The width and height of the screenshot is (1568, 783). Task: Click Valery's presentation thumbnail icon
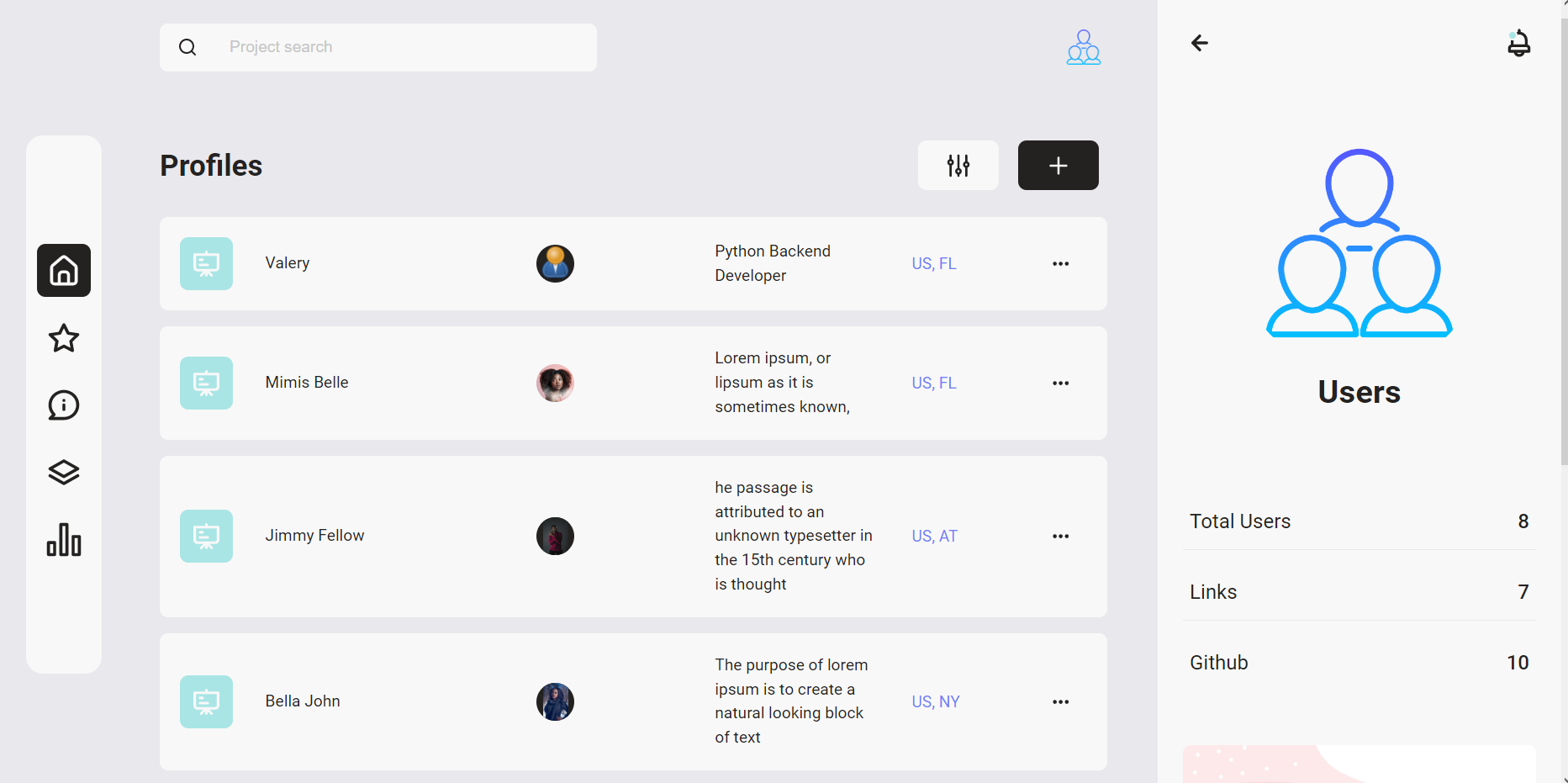(206, 263)
